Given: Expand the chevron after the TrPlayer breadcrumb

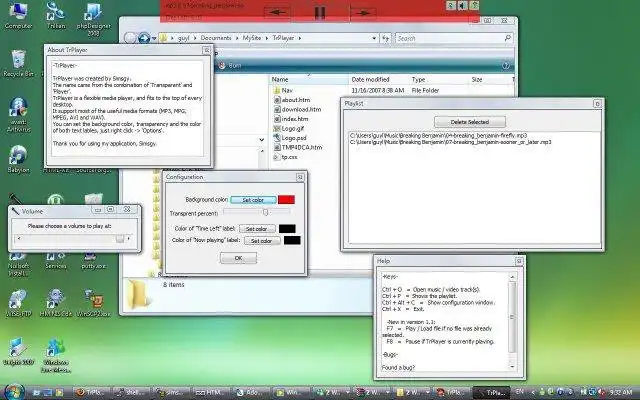Looking at the screenshot, I should (300, 38).
